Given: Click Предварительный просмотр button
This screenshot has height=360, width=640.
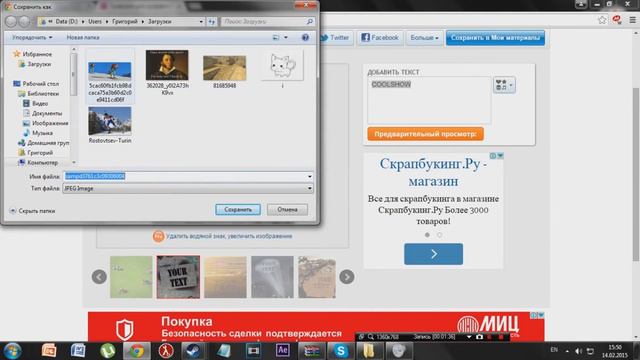Looking at the screenshot, I should point(425,134).
